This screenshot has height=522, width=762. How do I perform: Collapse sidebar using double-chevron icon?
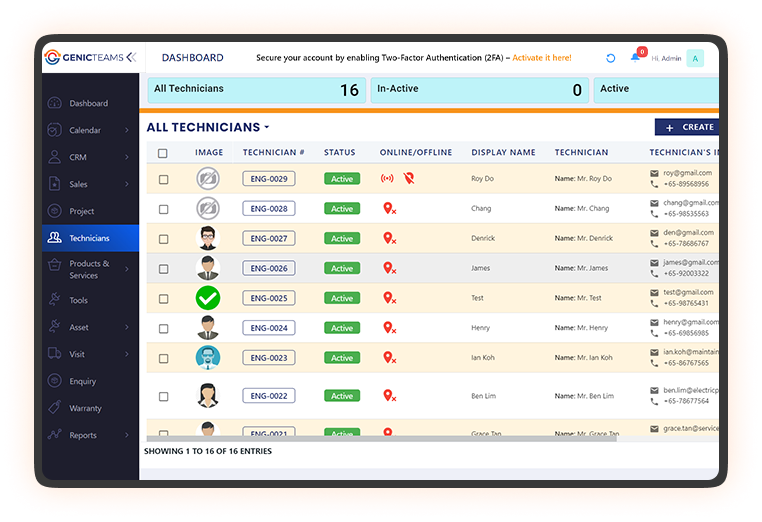pos(130,57)
